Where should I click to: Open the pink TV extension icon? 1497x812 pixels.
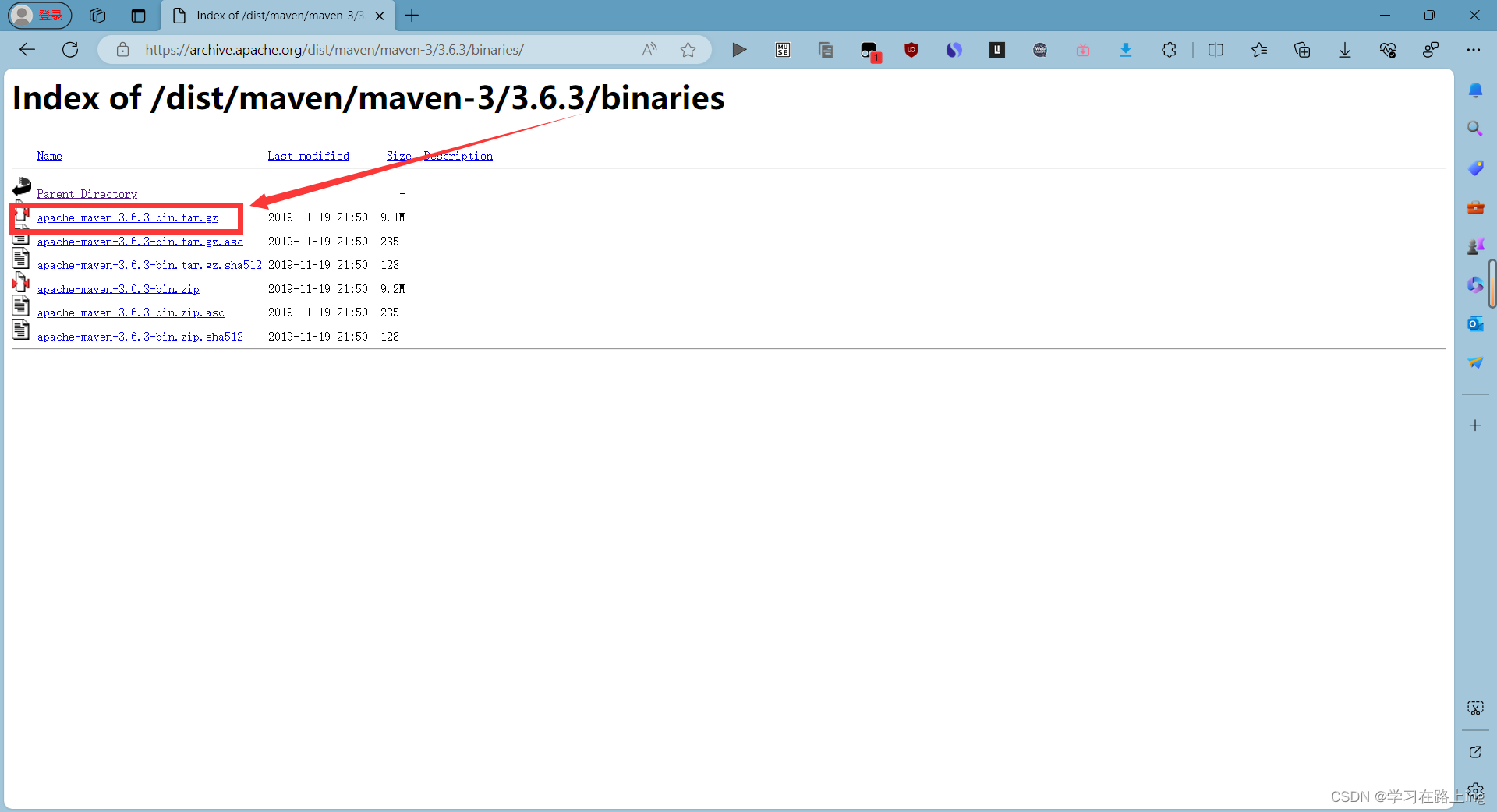click(1083, 50)
